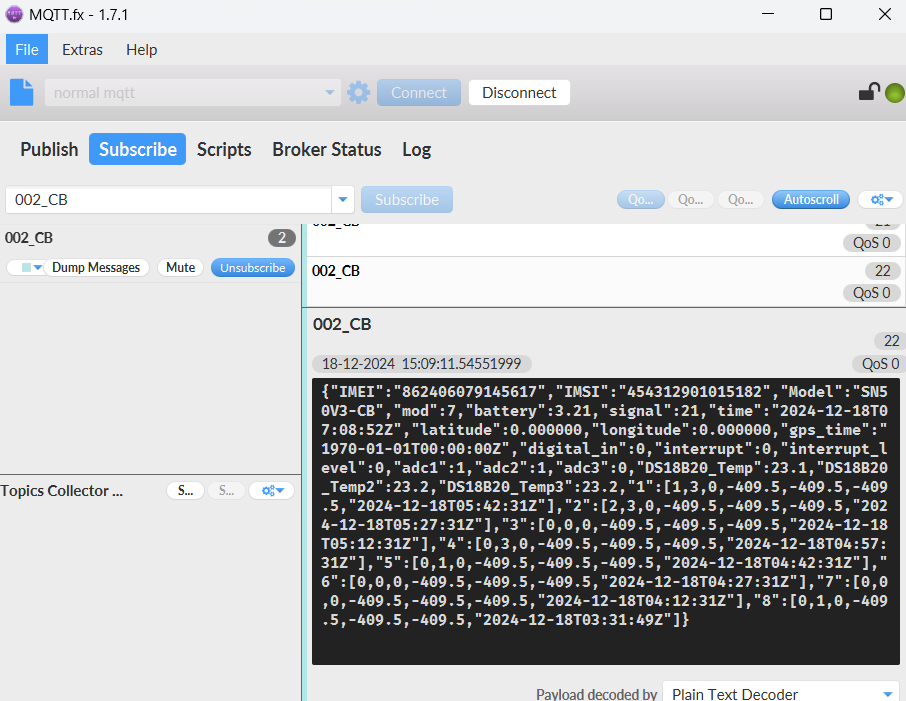Open the Extras menu

point(83,50)
